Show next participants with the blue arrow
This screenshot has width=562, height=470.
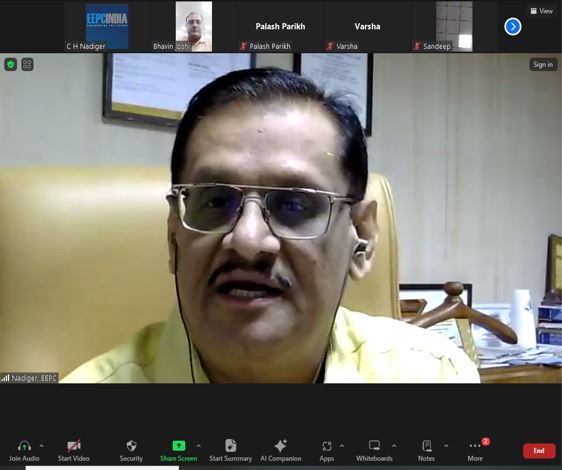click(513, 27)
